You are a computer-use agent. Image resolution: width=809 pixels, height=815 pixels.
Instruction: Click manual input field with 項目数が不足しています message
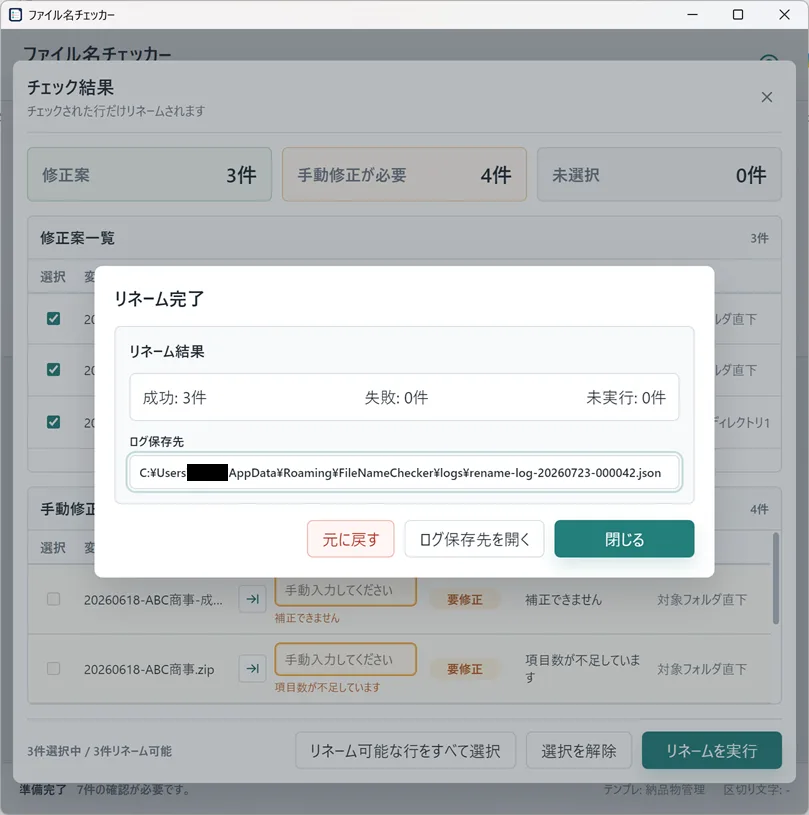pos(345,659)
